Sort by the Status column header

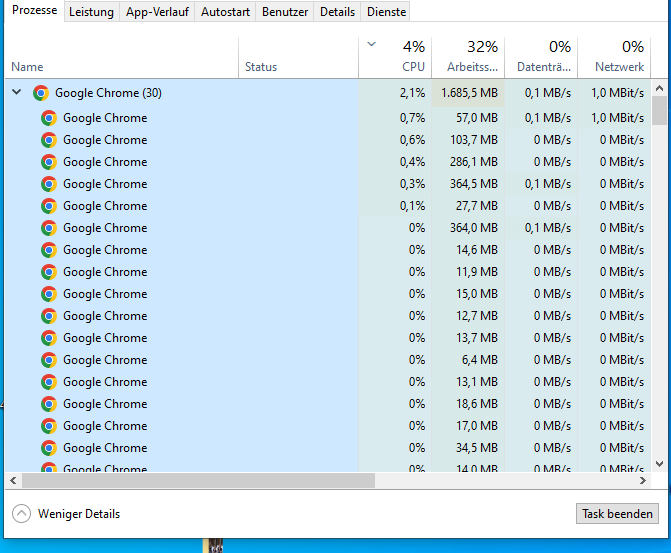pyautogui.click(x=298, y=58)
